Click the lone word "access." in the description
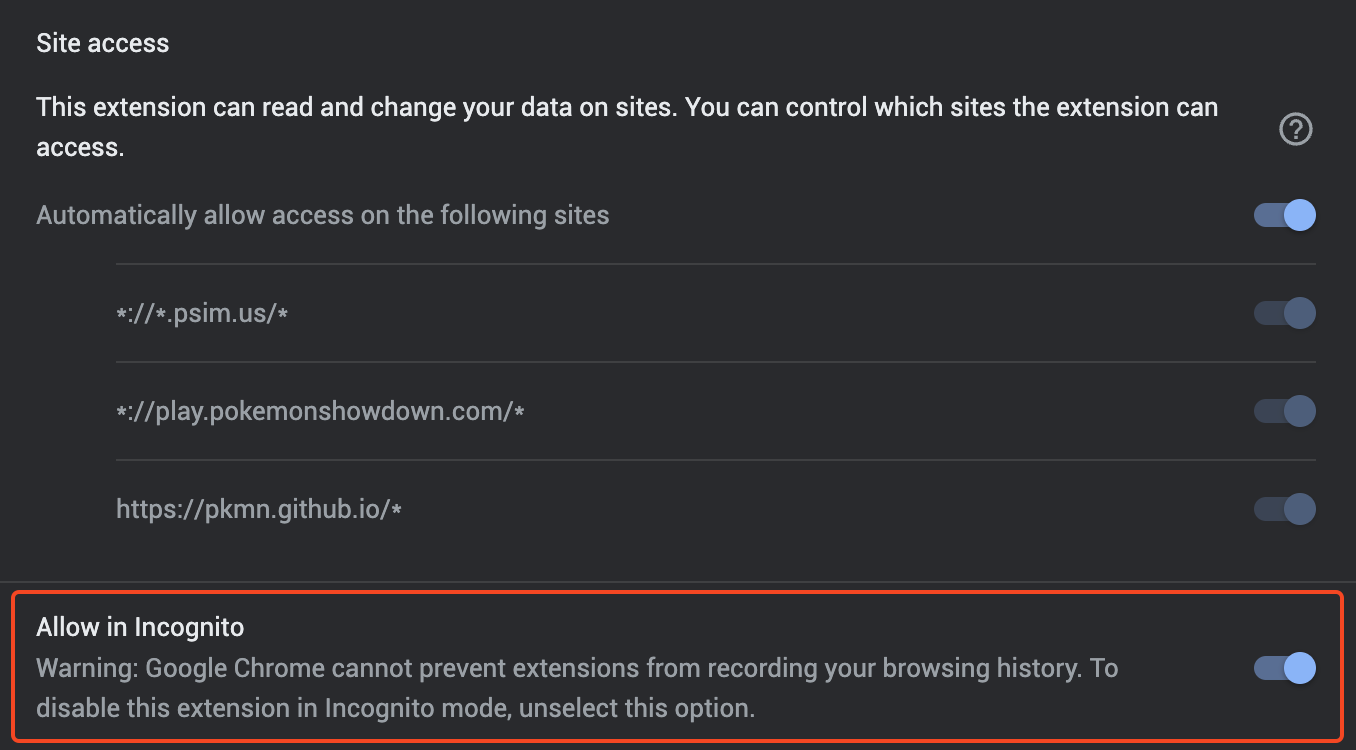Viewport: 1356px width, 750px height. 80,148
